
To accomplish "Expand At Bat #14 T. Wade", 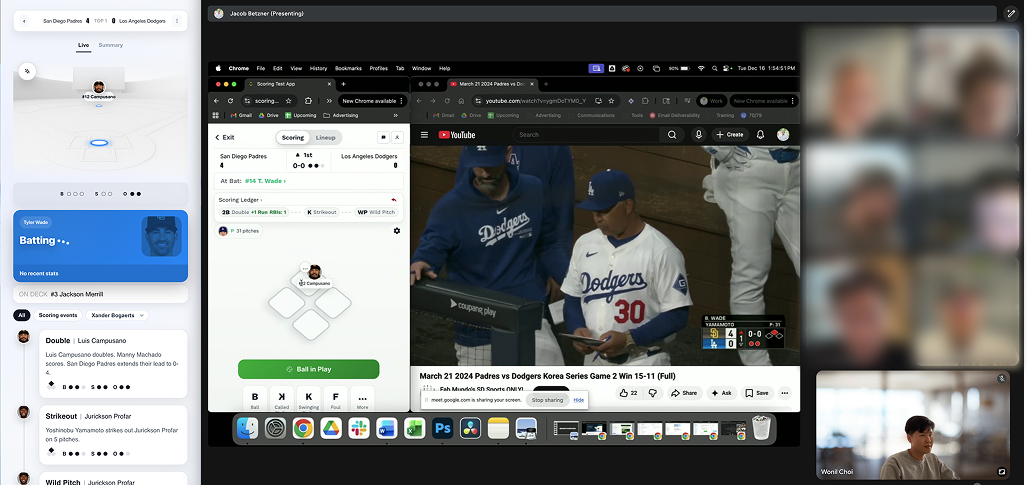I will 266,181.
